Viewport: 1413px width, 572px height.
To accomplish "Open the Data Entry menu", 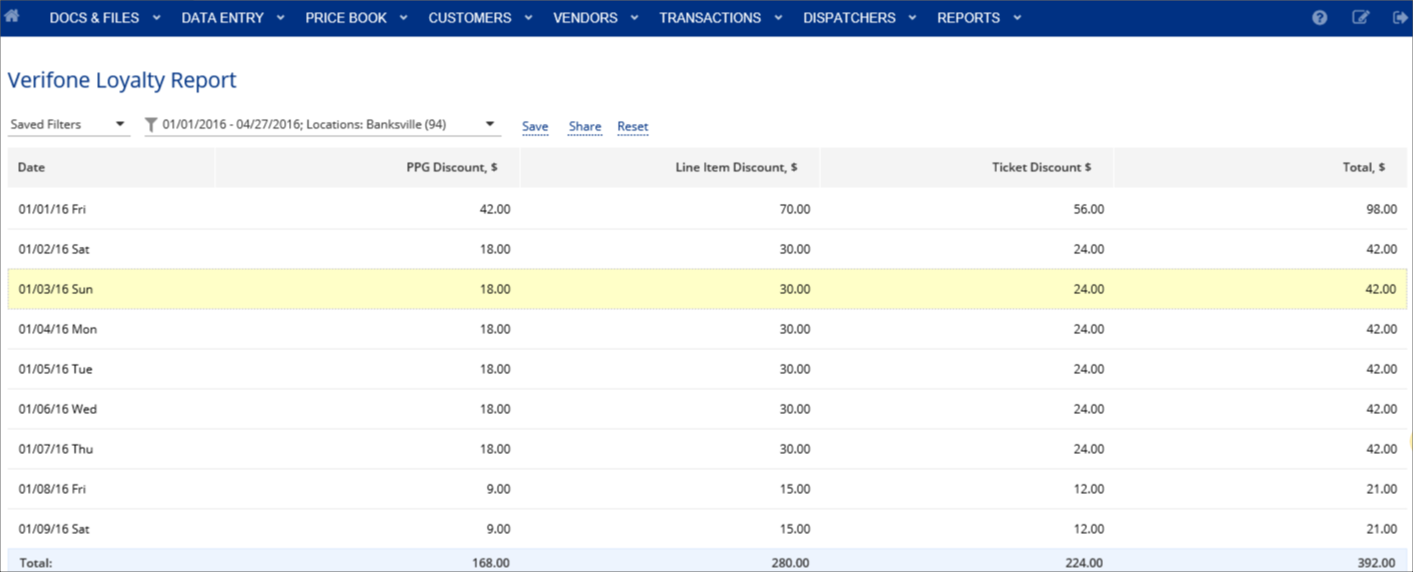I will tap(233, 18).
